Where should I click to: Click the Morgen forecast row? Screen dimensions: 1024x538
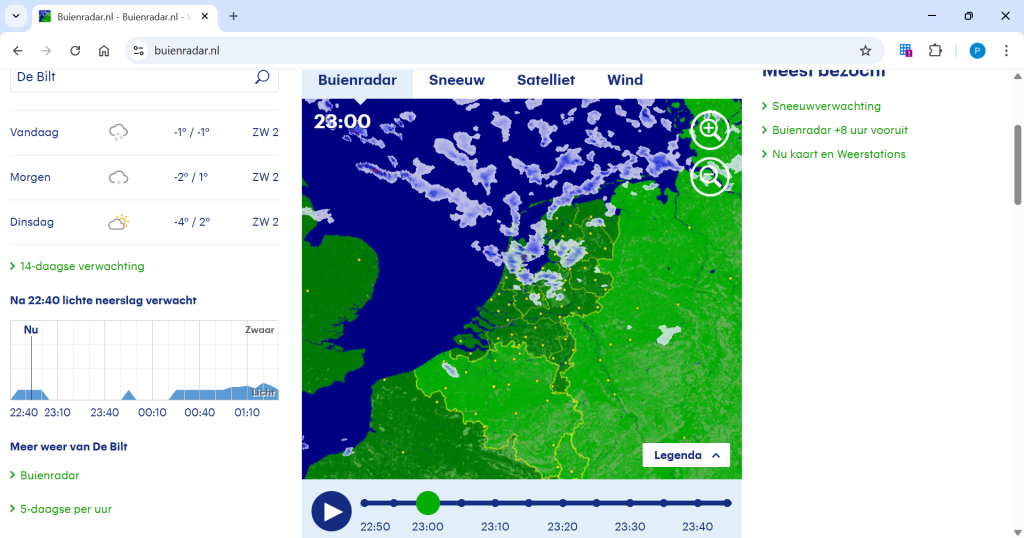coord(144,178)
